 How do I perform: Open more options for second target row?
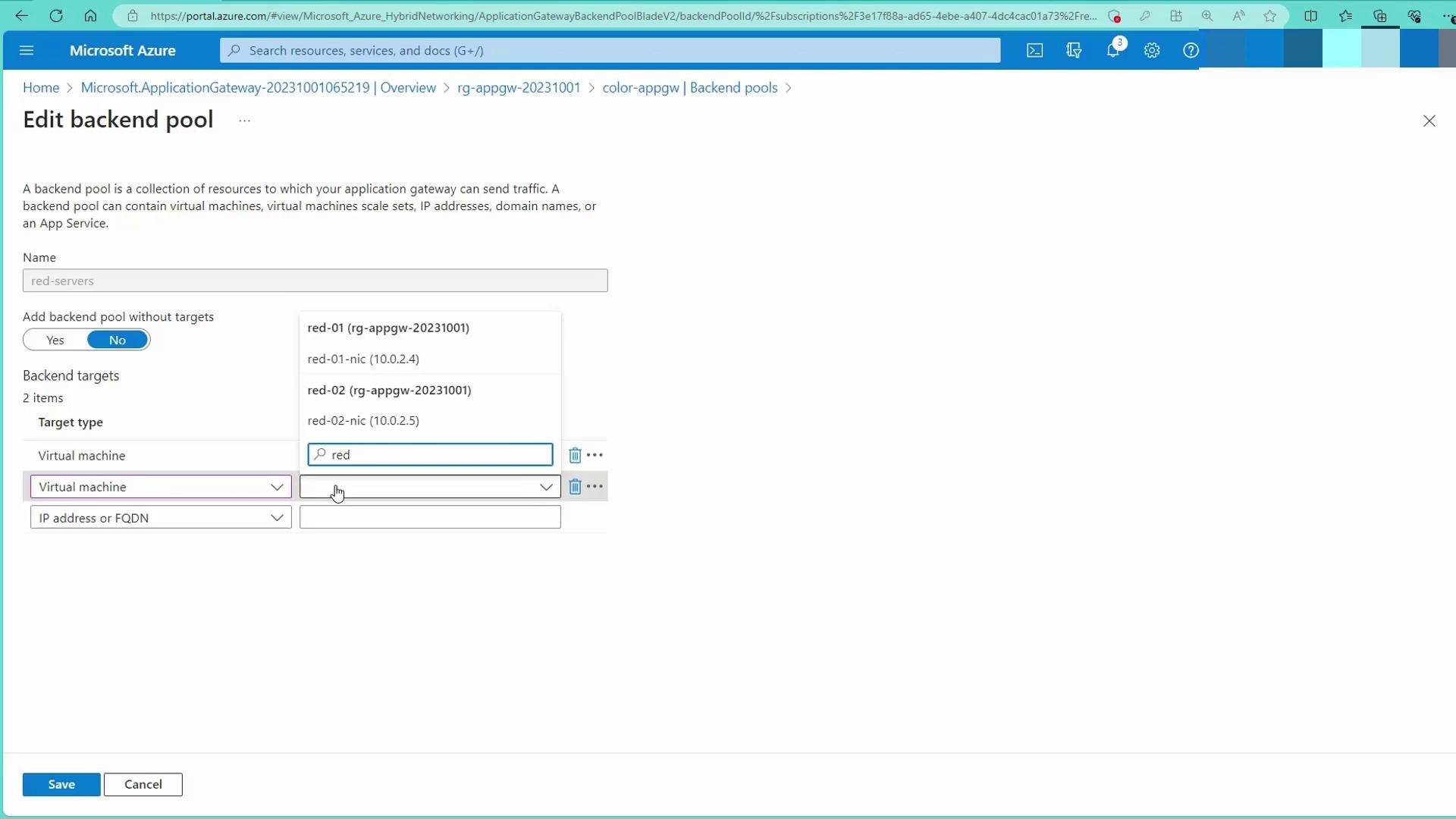point(595,487)
